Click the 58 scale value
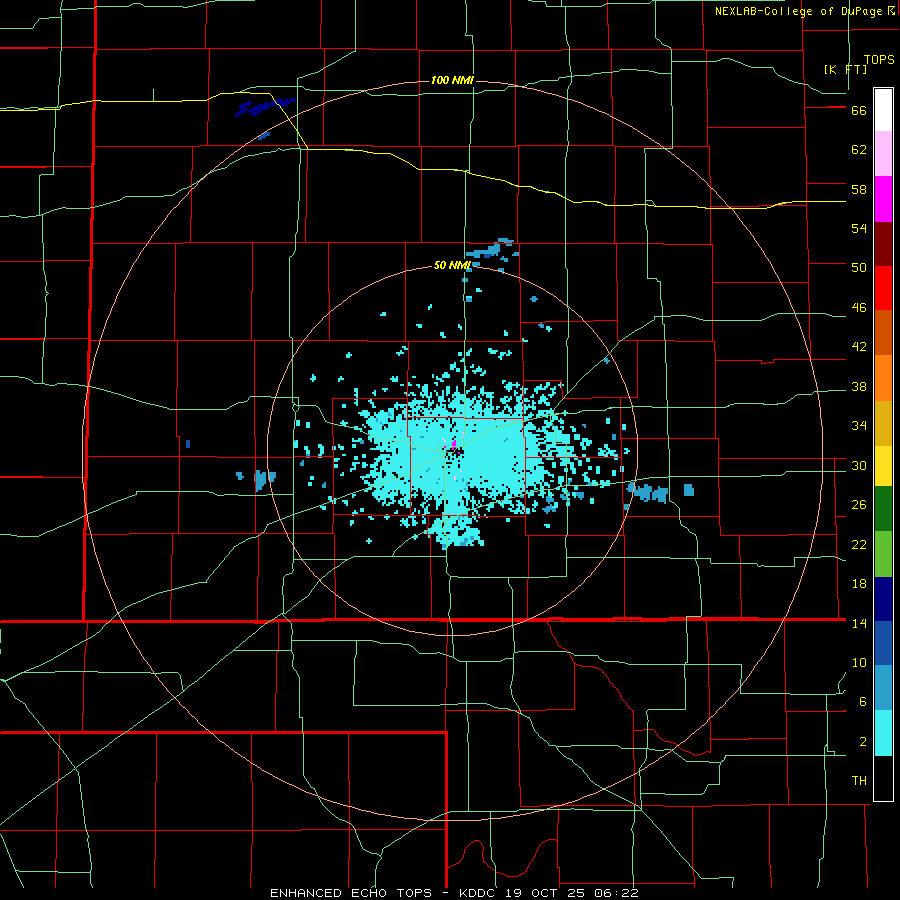This screenshot has width=900, height=900. (859, 189)
